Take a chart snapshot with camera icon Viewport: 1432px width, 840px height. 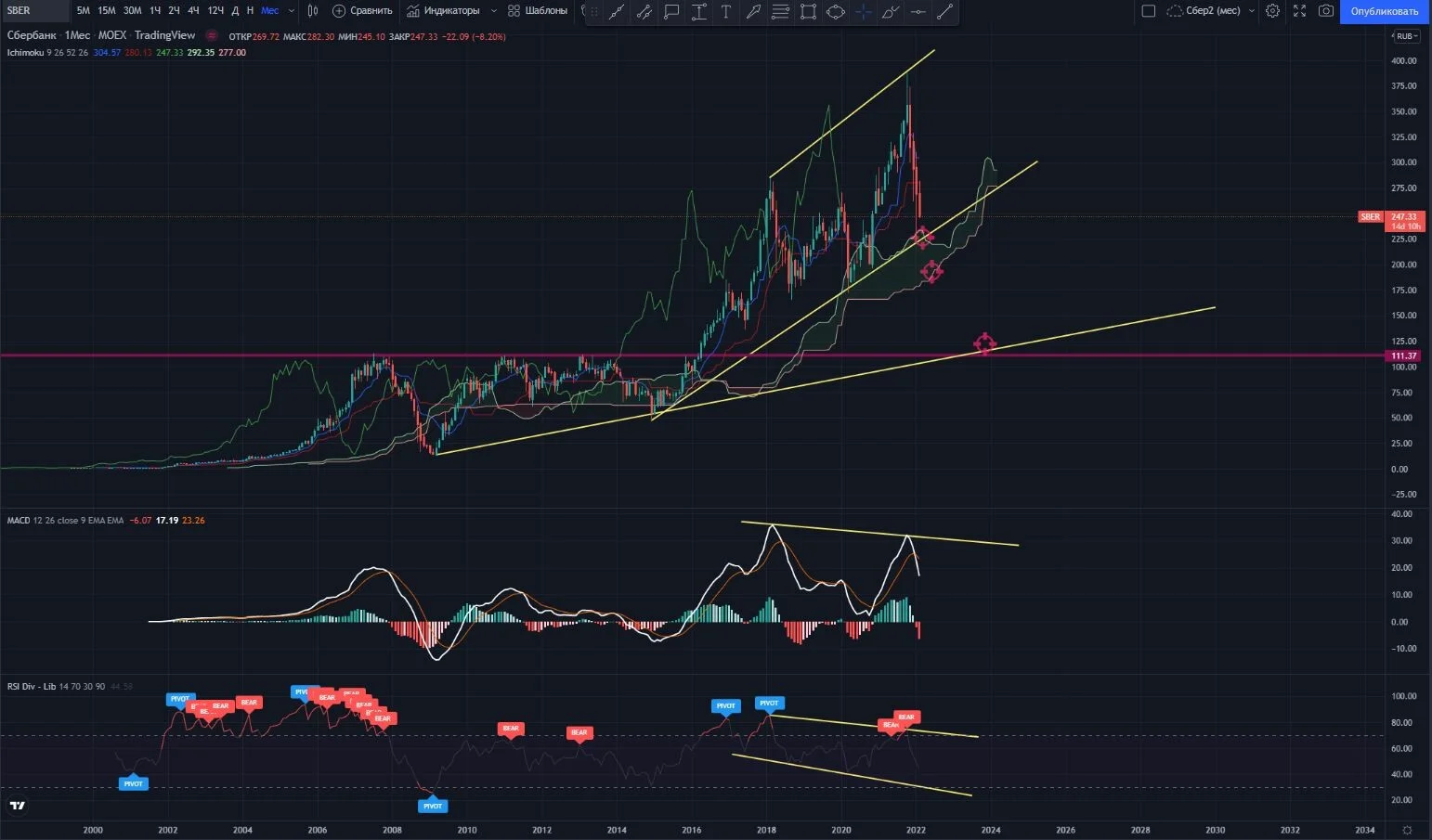tap(1326, 11)
